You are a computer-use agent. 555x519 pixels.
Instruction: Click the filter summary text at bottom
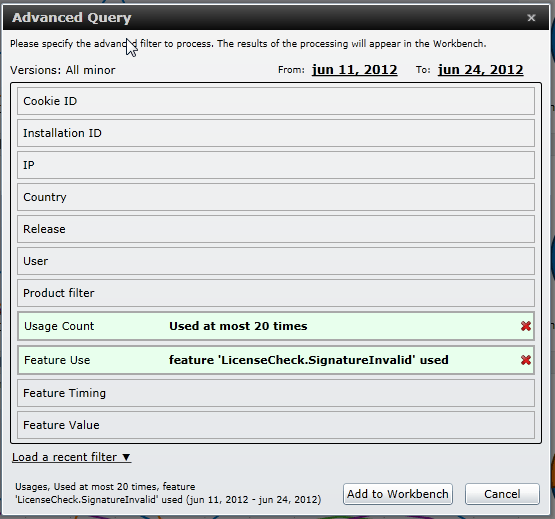pyautogui.click(x=168, y=493)
